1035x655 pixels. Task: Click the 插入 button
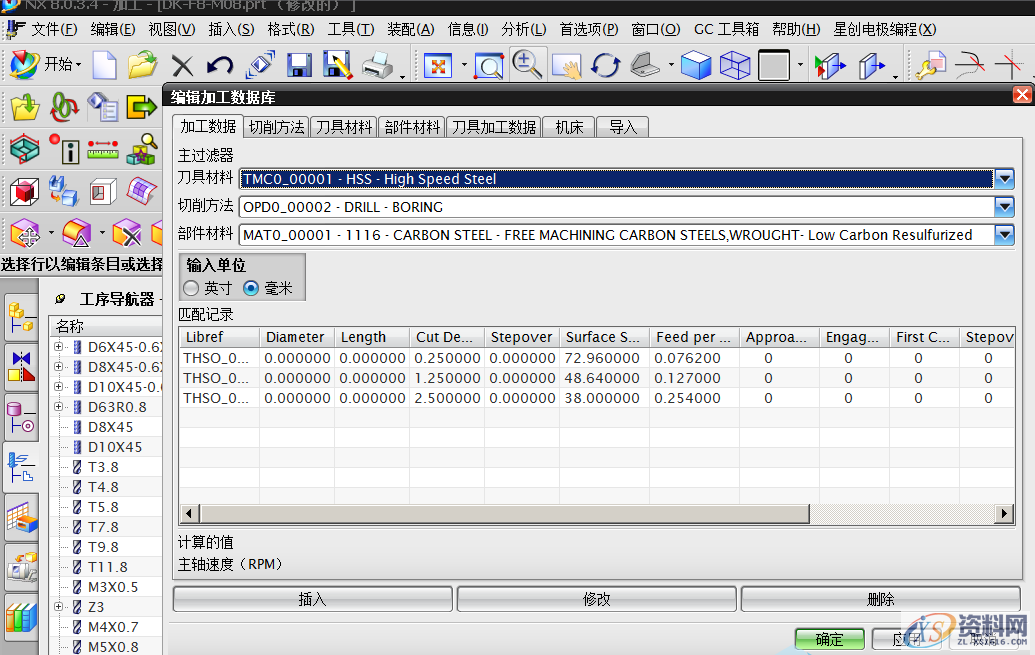click(312, 599)
